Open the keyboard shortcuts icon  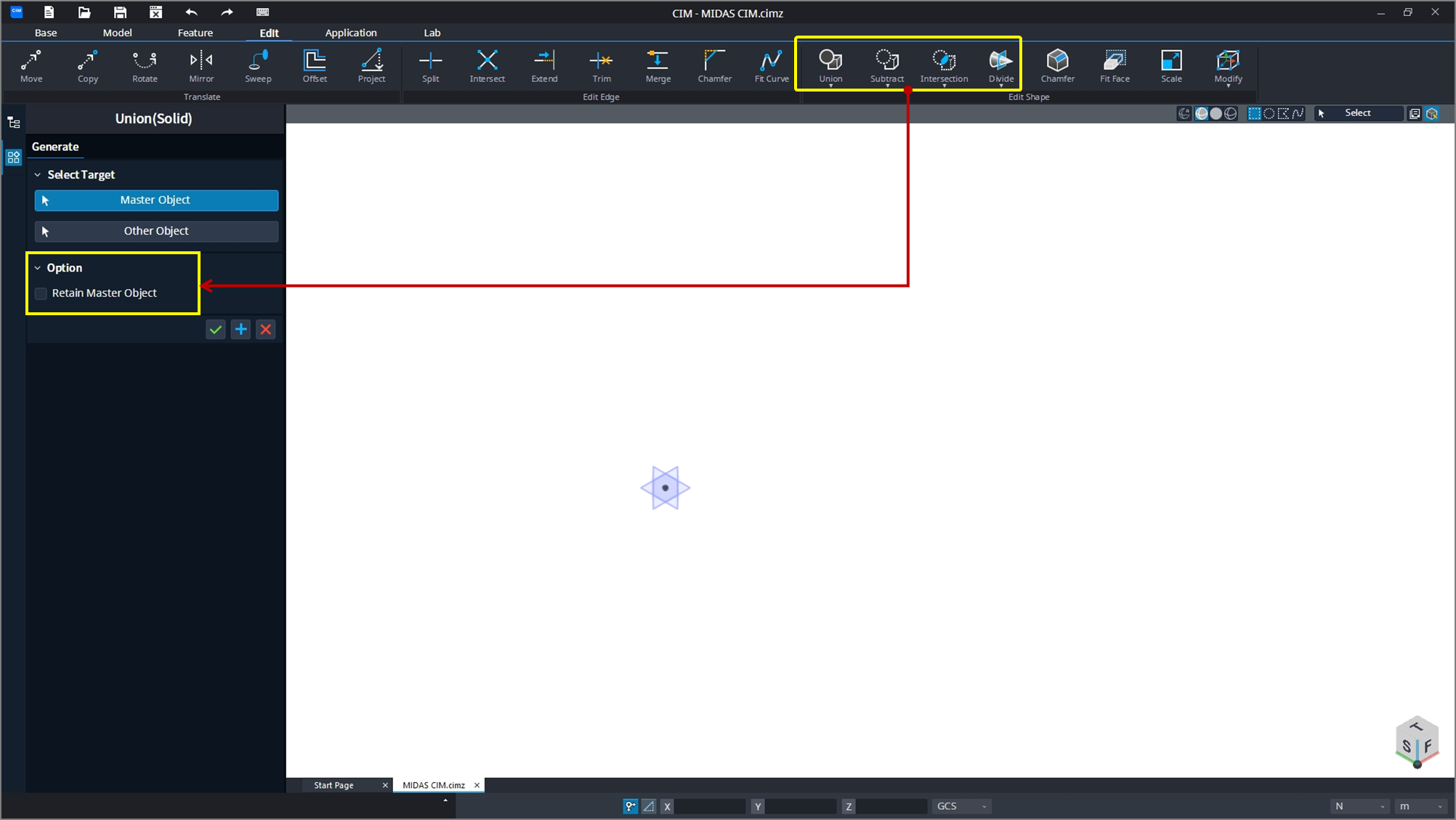pyautogui.click(x=263, y=12)
